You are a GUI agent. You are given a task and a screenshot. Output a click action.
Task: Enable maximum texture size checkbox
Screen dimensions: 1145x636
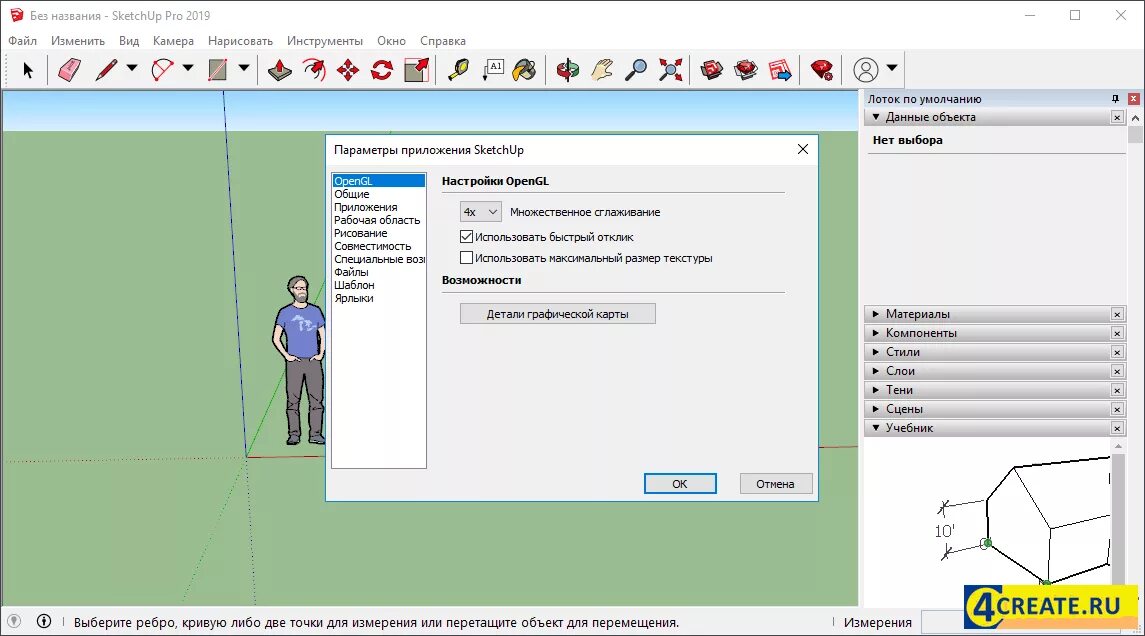(467, 258)
